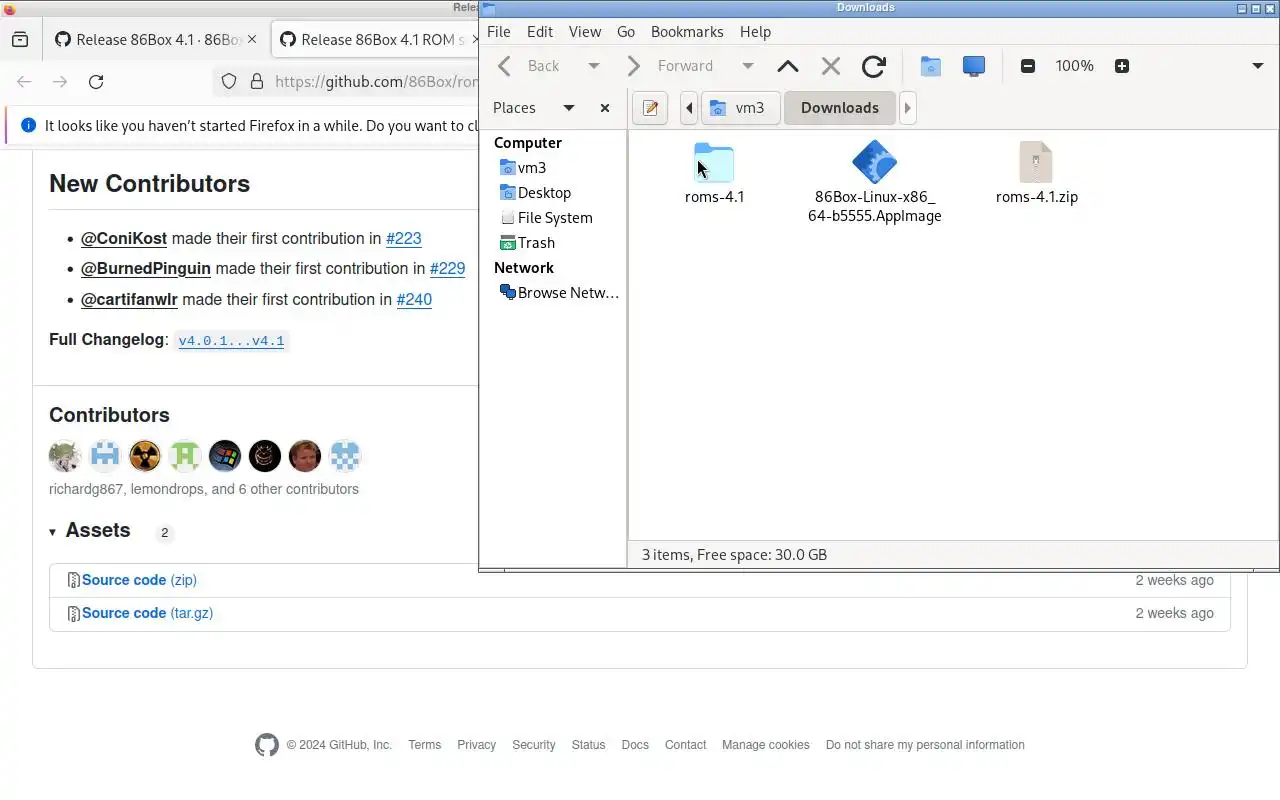Click the Computer toolbar icon

coord(974,66)
